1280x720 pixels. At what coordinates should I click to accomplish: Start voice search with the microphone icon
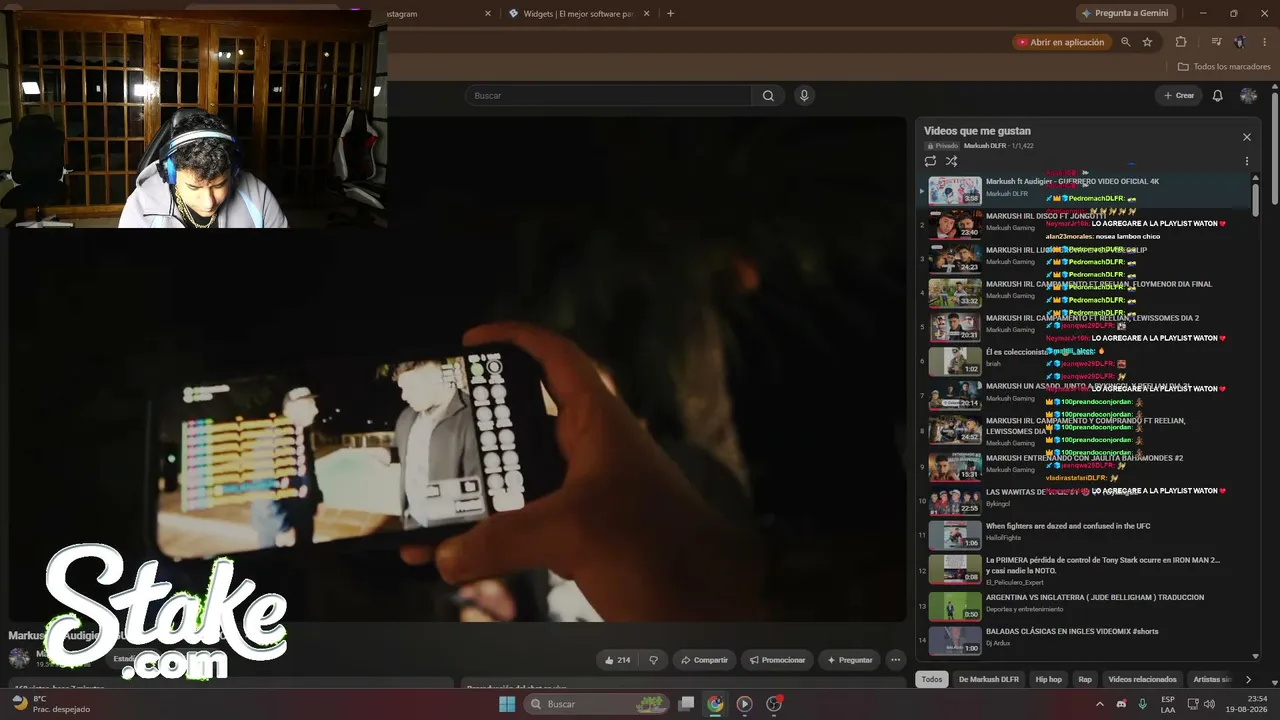coord(804,96)
